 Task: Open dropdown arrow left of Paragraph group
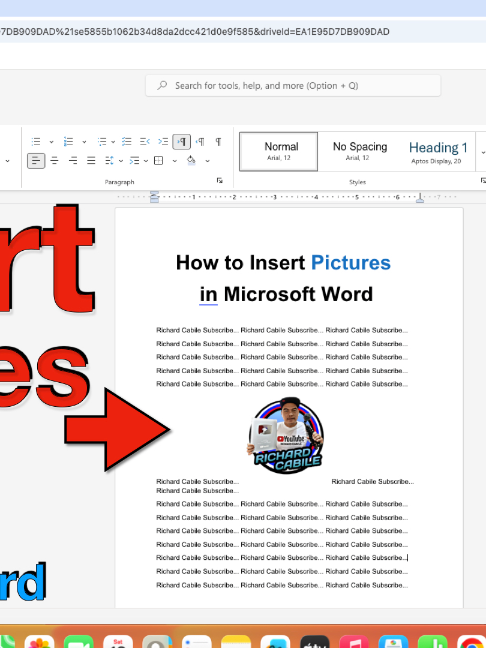(x=7, y=160)
